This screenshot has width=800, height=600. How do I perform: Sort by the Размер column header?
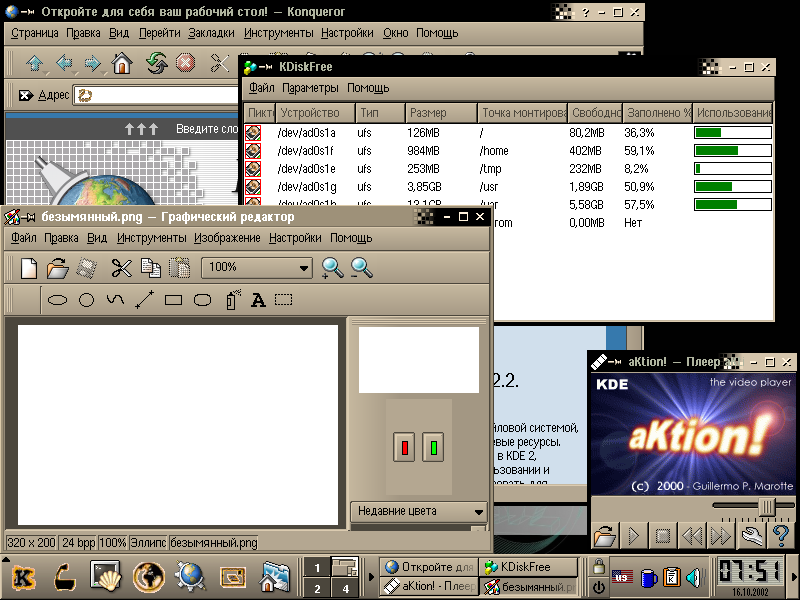click(441, 113)
